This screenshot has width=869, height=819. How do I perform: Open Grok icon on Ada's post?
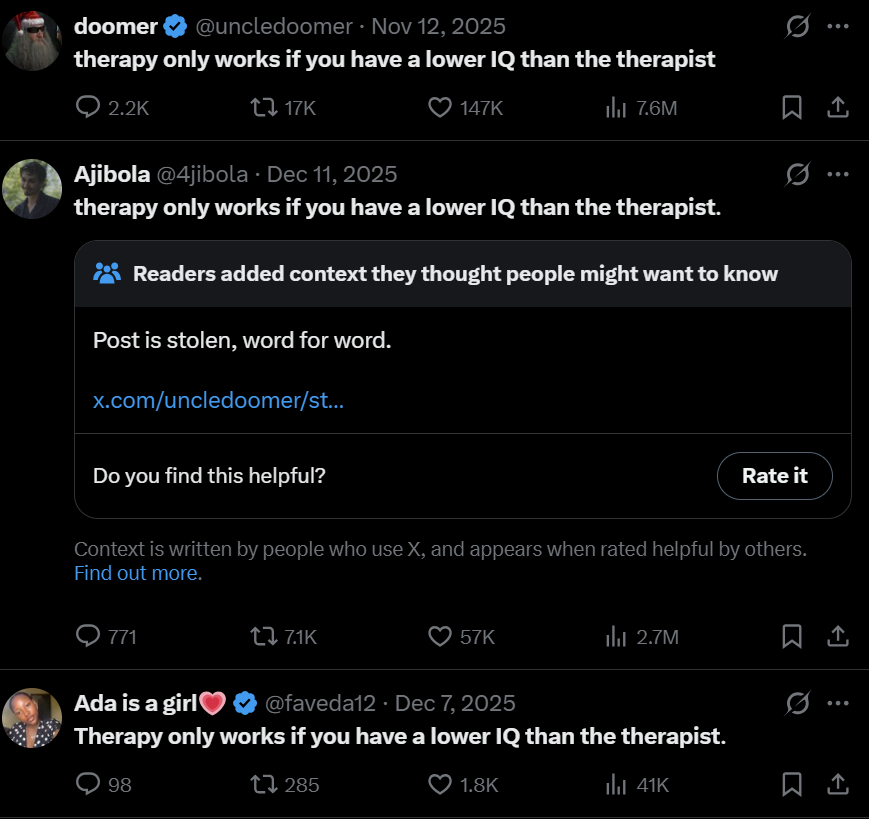797,704
